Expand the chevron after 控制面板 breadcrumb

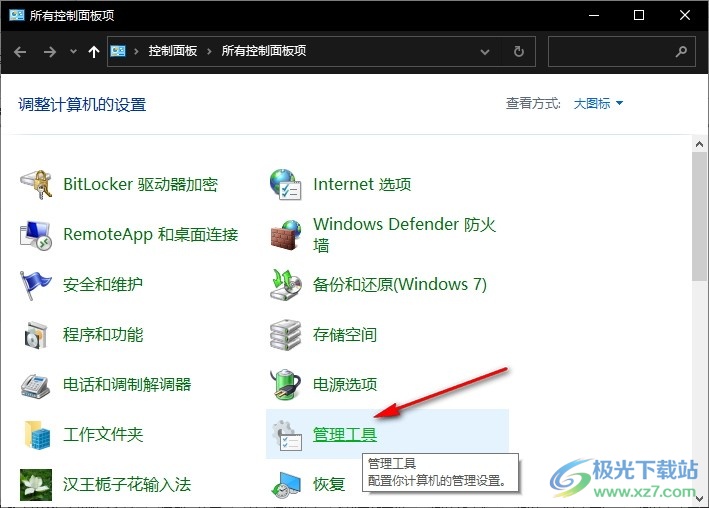pyautogui.click(x=209, y=52)
